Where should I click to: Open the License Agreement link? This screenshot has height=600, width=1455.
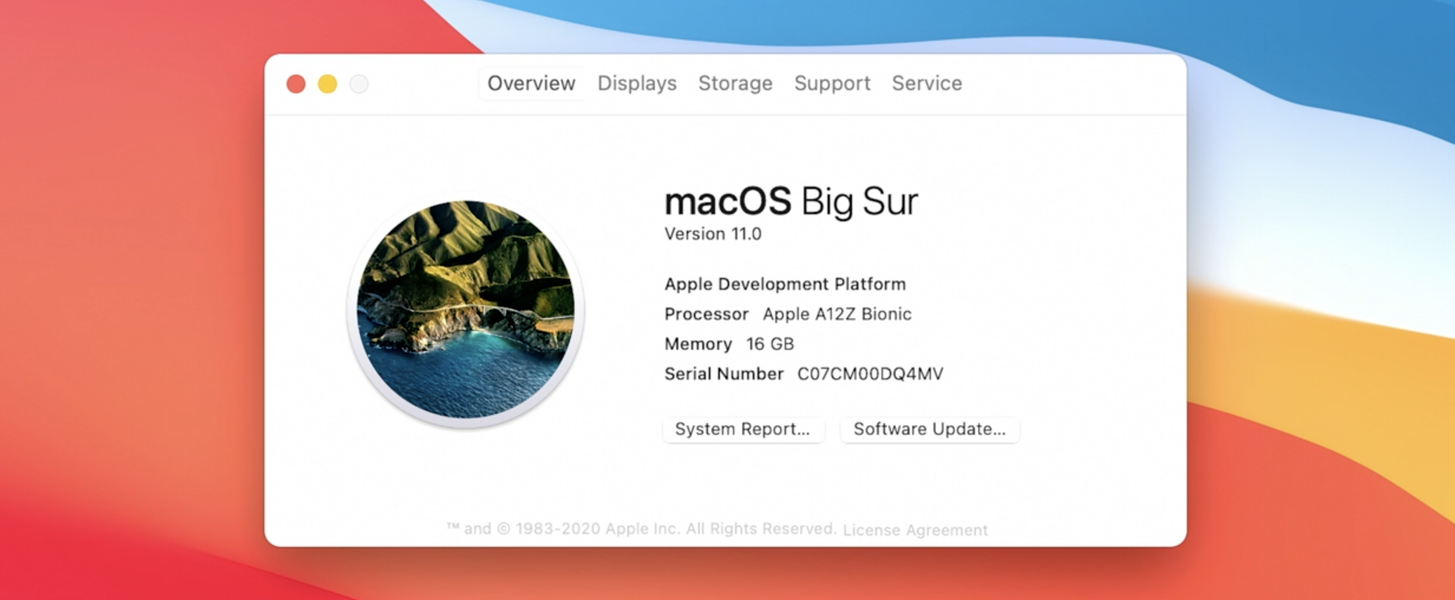click(915, 530)
